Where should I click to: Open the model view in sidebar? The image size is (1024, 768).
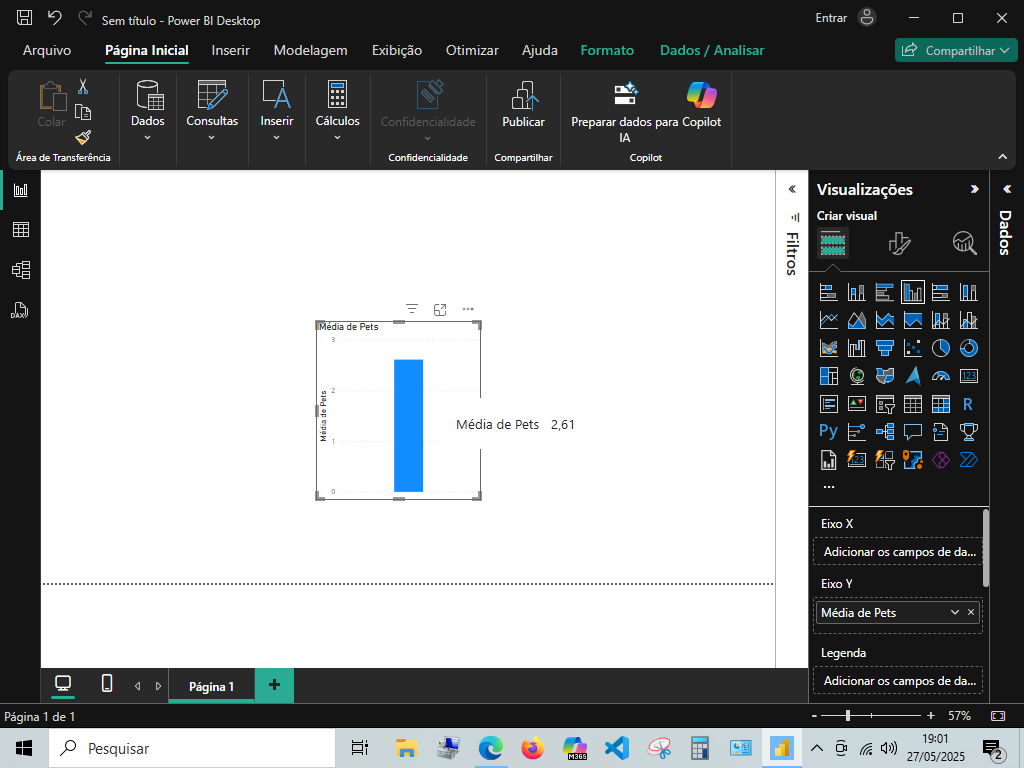coord(21,270)
